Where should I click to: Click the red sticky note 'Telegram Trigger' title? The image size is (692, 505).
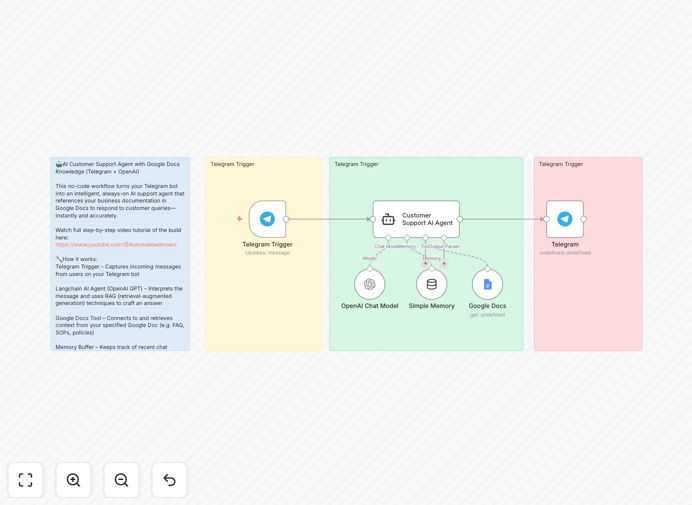[x=560, y=164]
